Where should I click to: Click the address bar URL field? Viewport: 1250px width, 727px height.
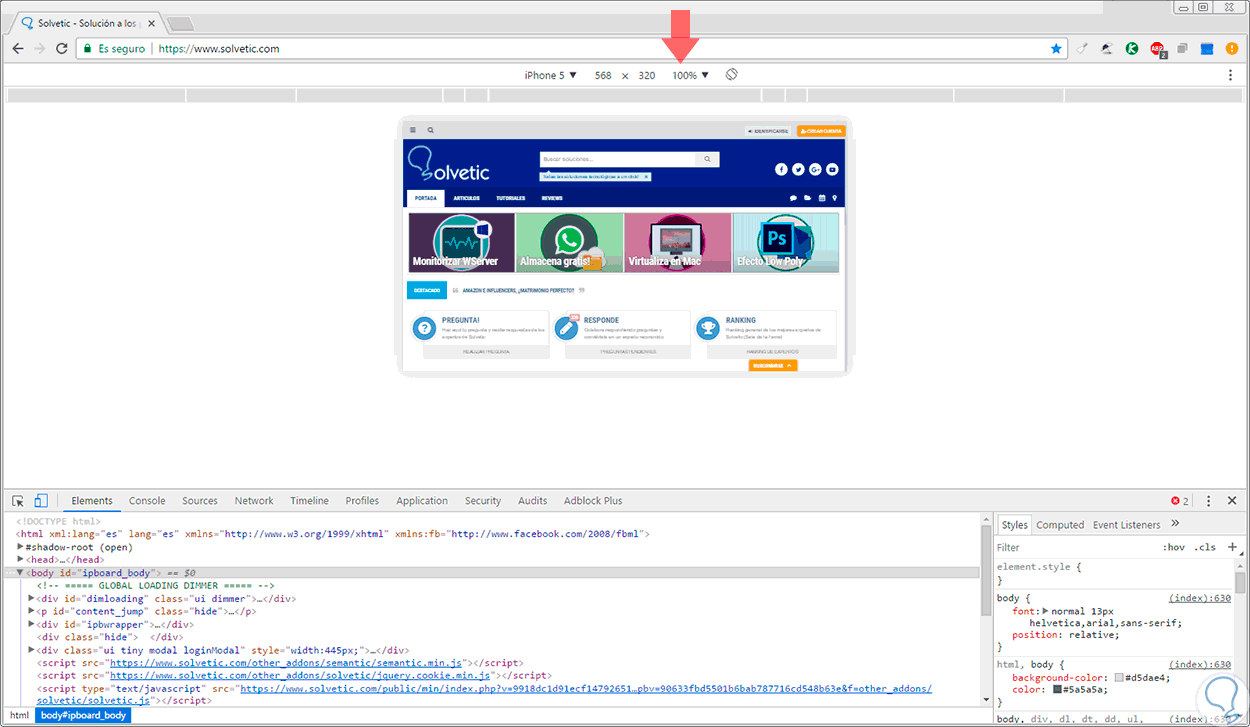[600, 48]
